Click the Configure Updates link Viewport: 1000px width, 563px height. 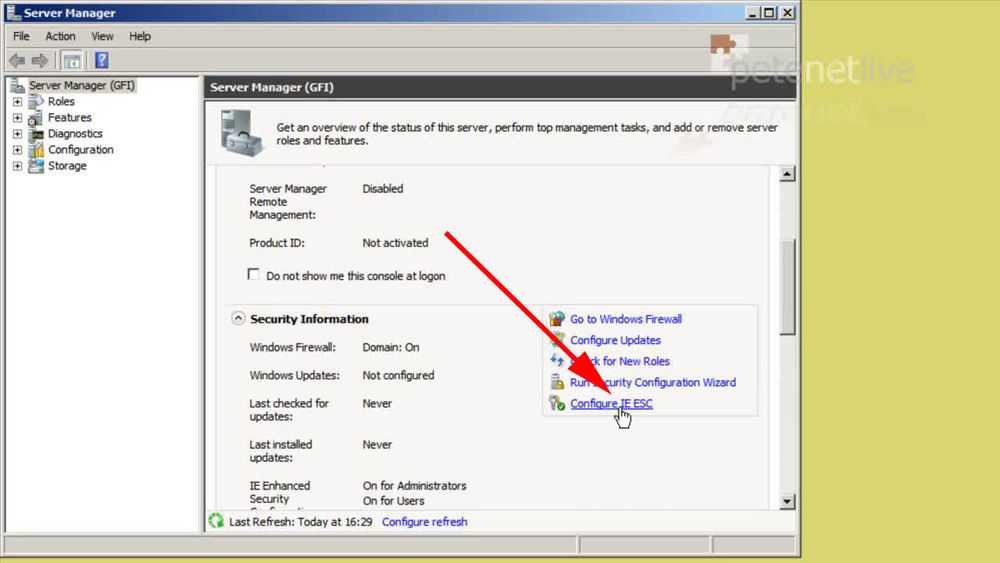[615, 340]
